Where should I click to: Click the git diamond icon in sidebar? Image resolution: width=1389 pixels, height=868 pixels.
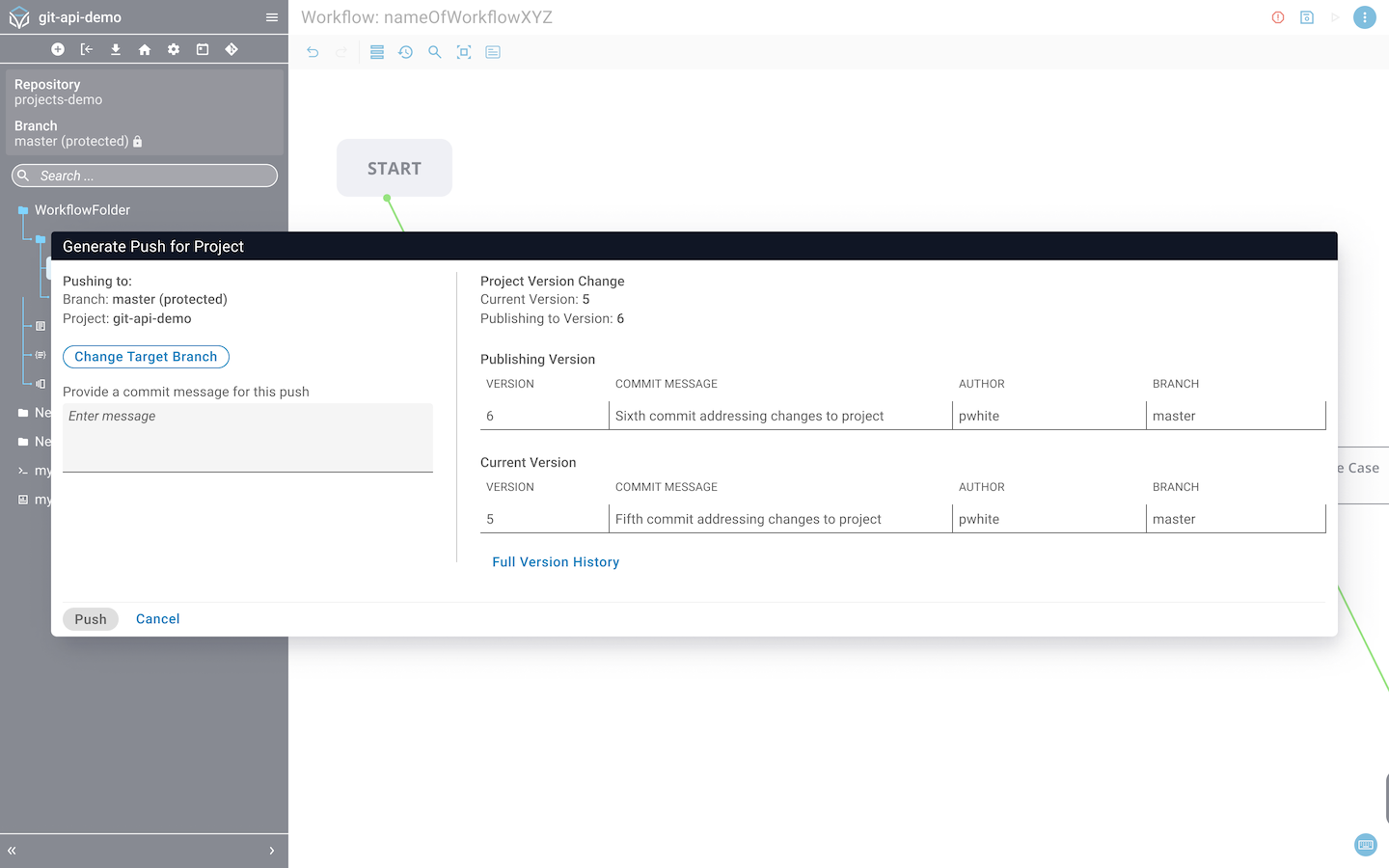231,49
